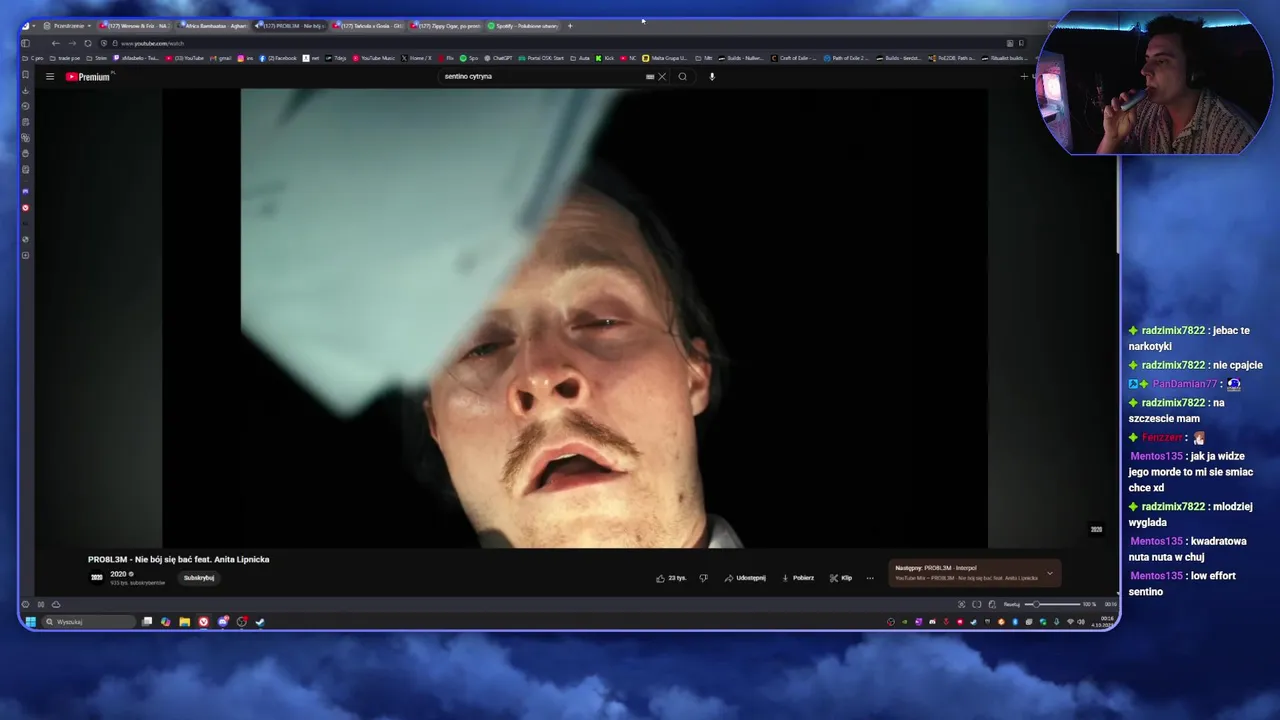The image size is (1280, 720).
Task: Open 'Home / X' bookmark
Action: point(417,58)
